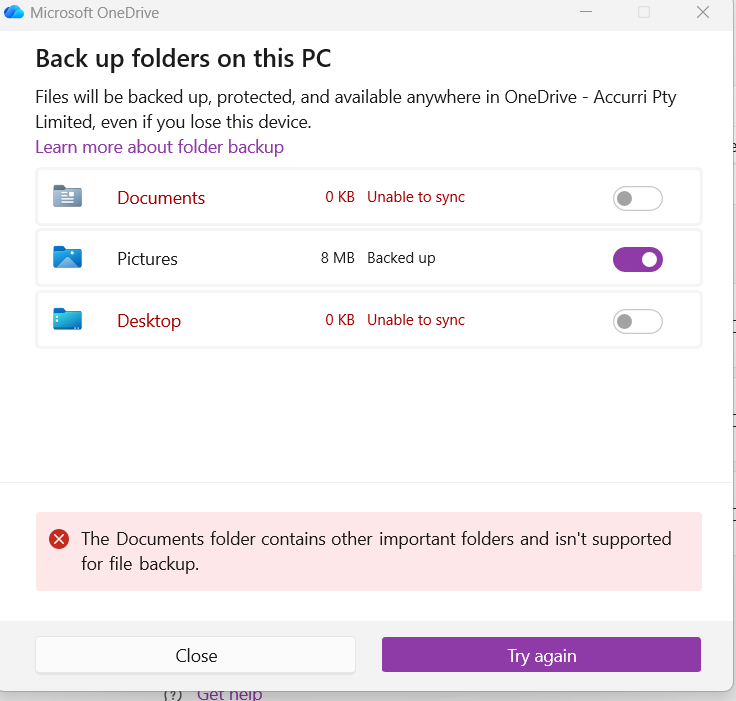Select the Desktop folder name

point(149,321)
